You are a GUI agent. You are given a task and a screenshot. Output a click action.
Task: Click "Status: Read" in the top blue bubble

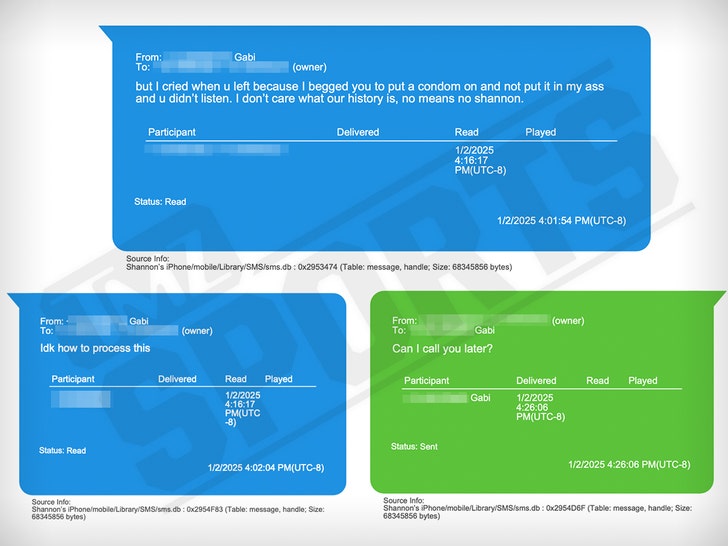(160, 201)
